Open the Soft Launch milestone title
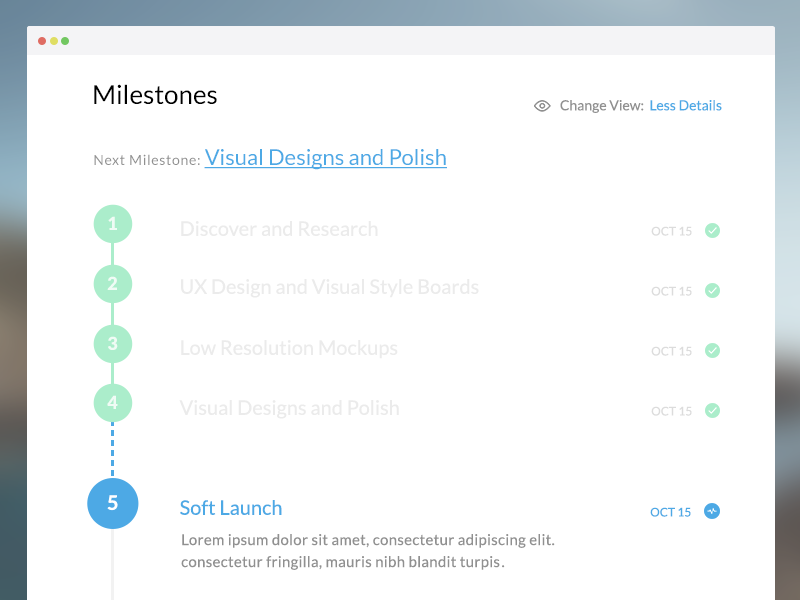Viewport: 800px width, 600px height. pyautogui.click(x=231, y=508)
